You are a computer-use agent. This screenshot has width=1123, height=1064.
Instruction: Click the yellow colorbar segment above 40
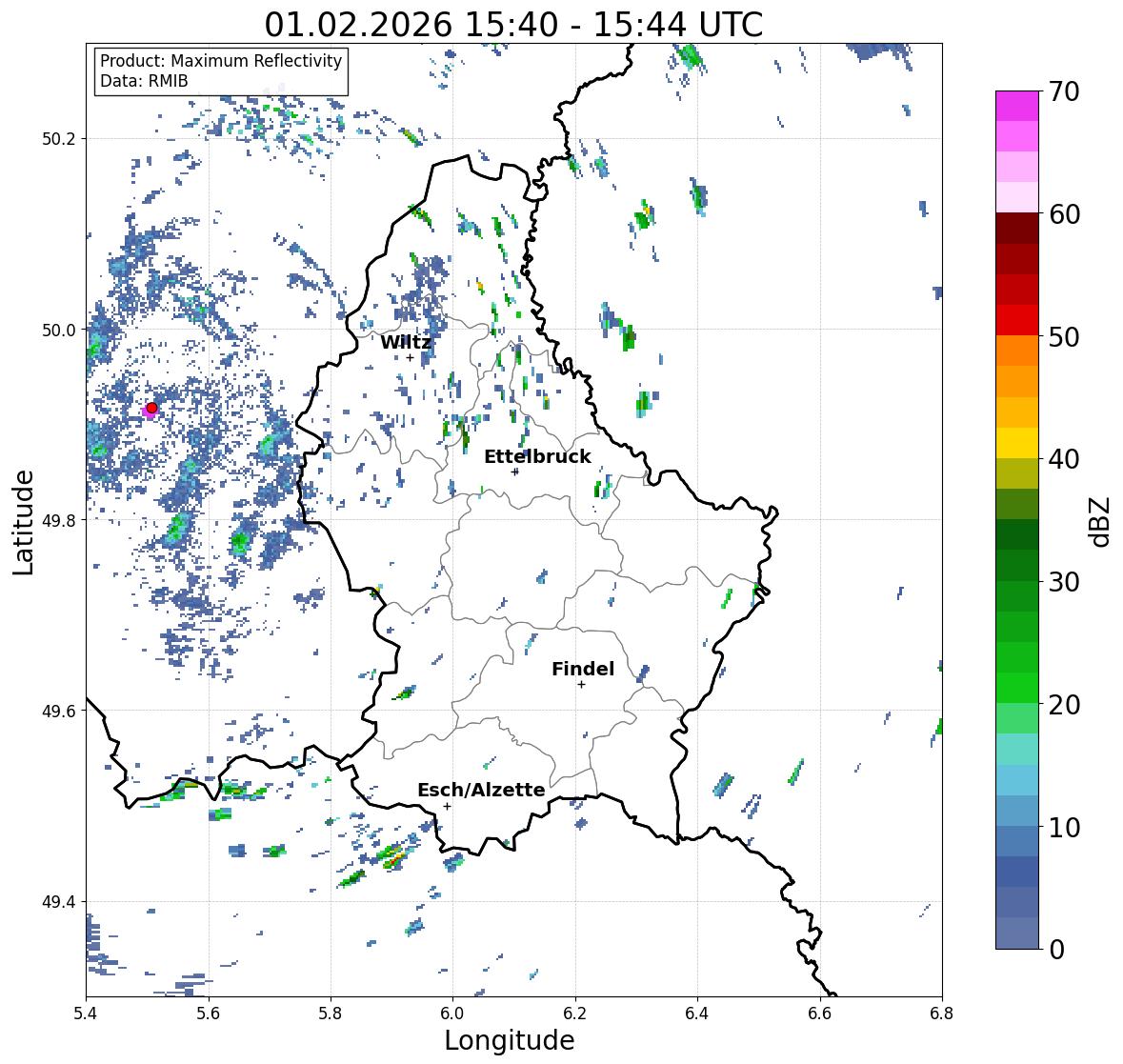coord(1017,443)
